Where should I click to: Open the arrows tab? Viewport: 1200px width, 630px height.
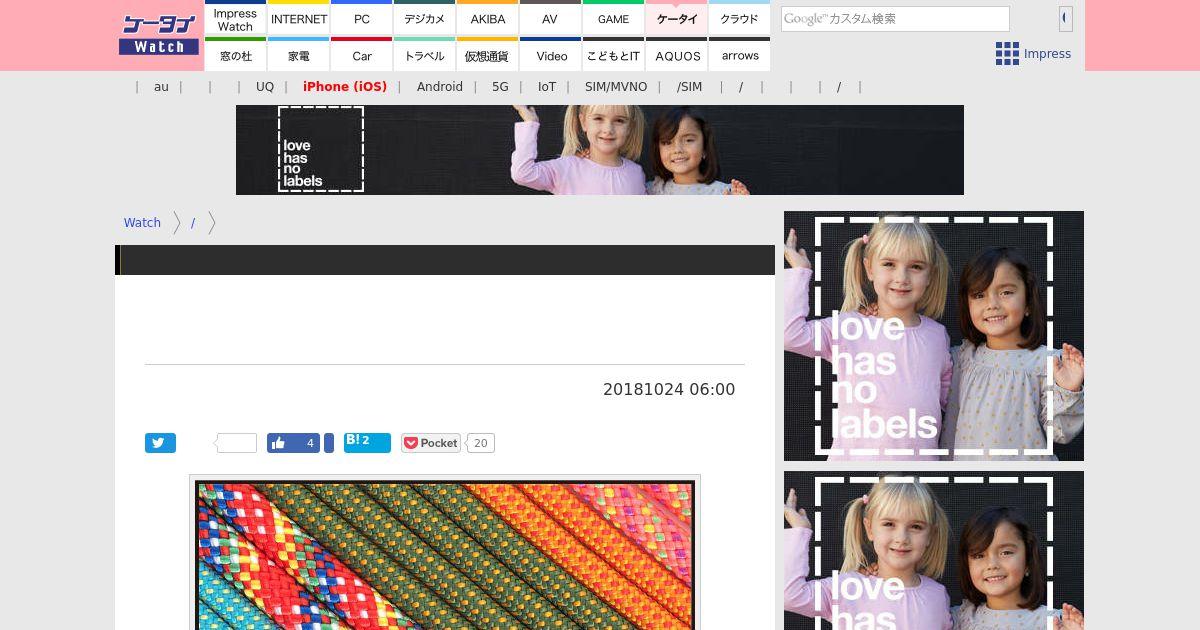point(740,55)
